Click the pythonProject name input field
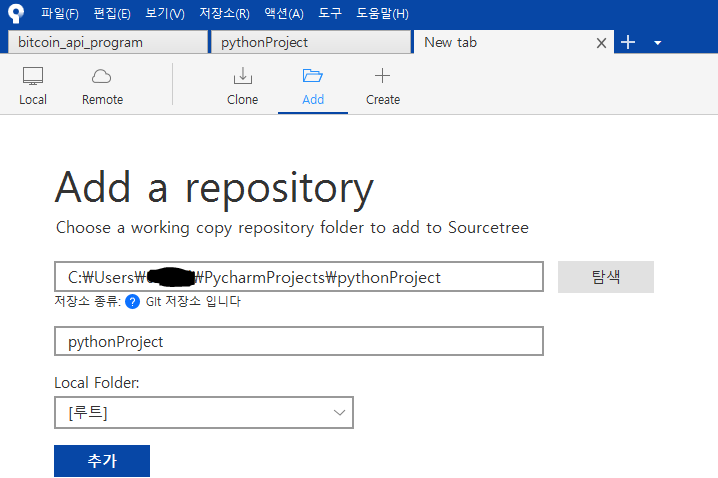The image size is (718, 478). [x=299, y=341]
